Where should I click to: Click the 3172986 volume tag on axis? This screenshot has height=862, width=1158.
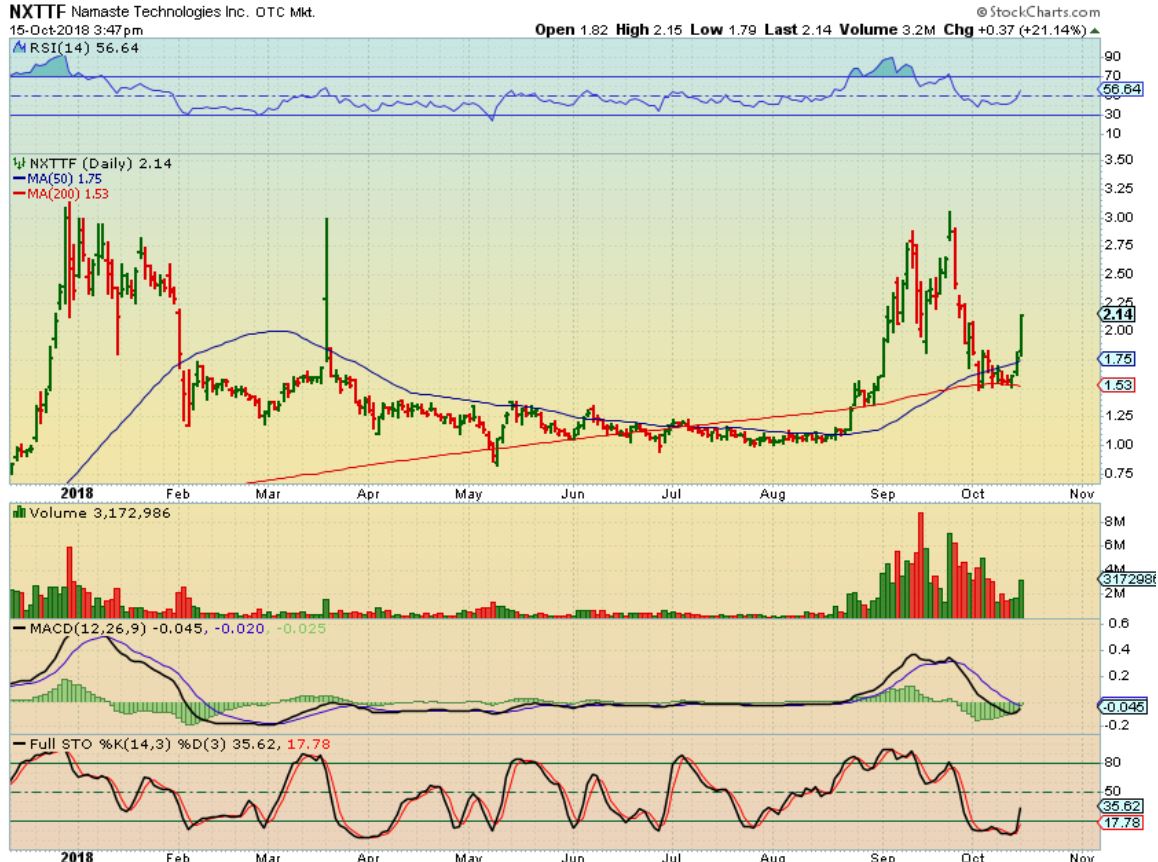click(1128, 578)
